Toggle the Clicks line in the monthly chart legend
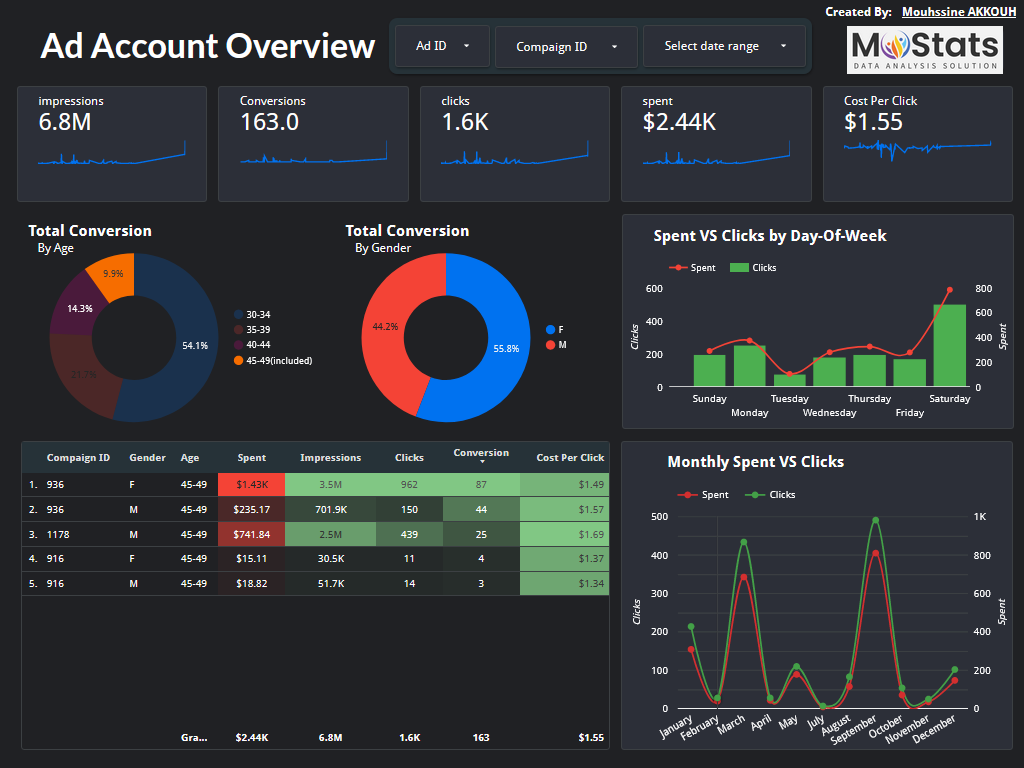The image size is (1024, 768). (x=770, y=495)
